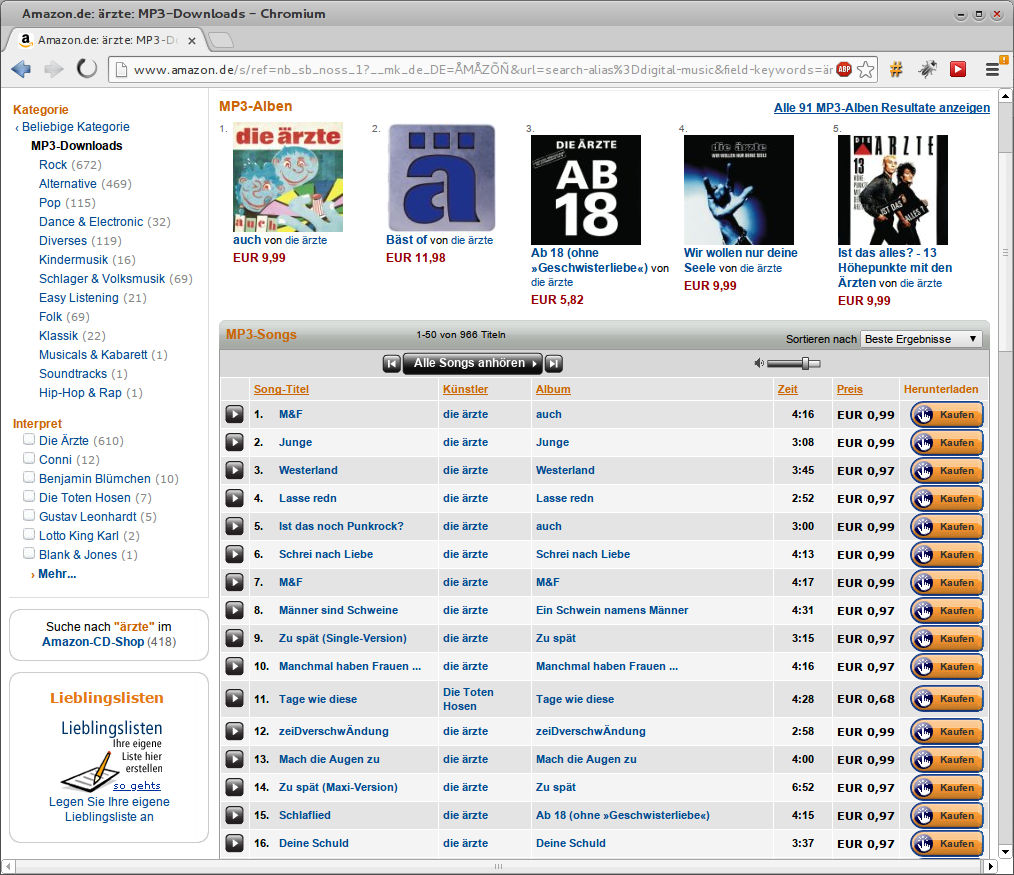Select the Rock category
This screenshot has height=875, width=1014.
(x=53, y=165)
